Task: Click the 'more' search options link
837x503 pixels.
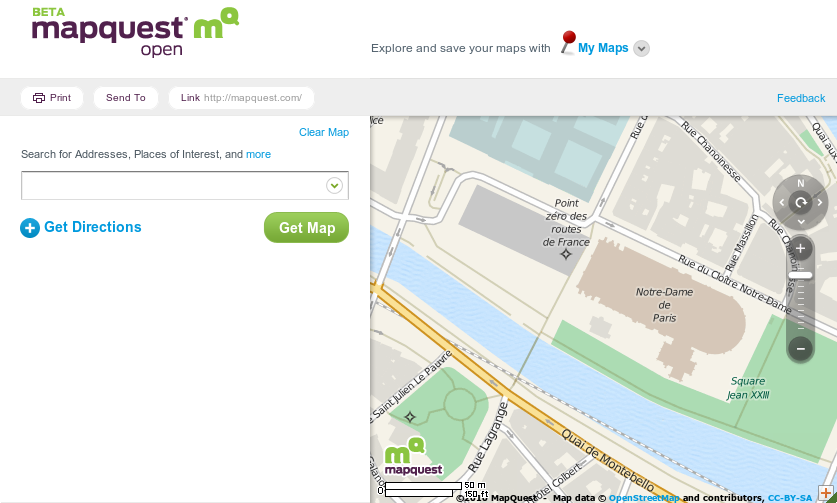Action: tap(258, 154)
